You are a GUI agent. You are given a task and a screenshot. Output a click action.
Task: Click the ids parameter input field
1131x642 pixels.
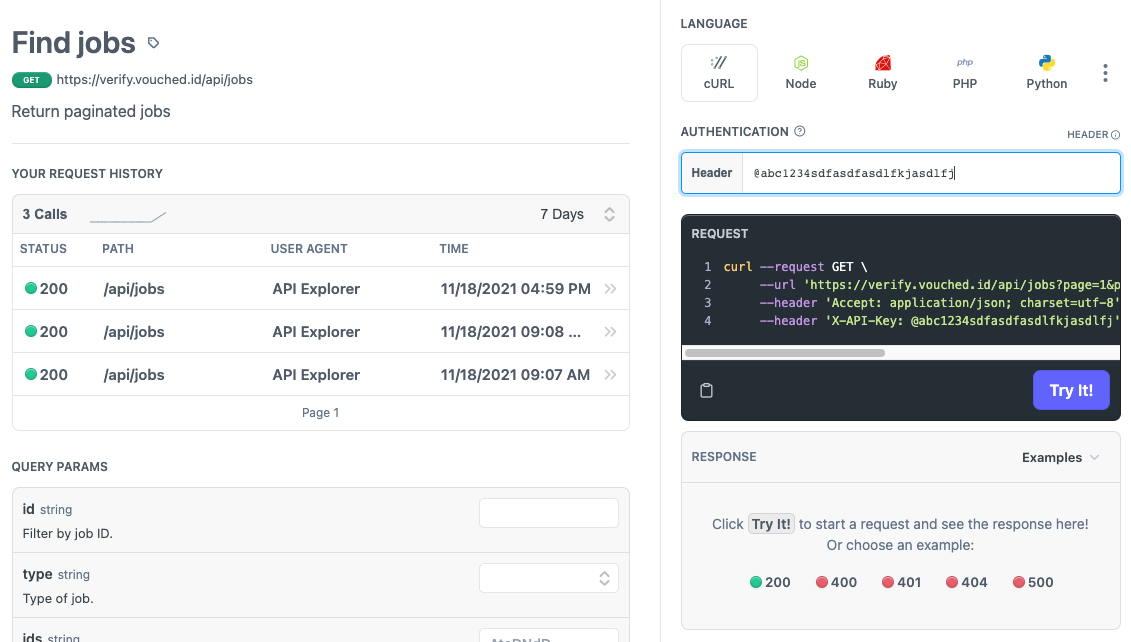point(549,636)
